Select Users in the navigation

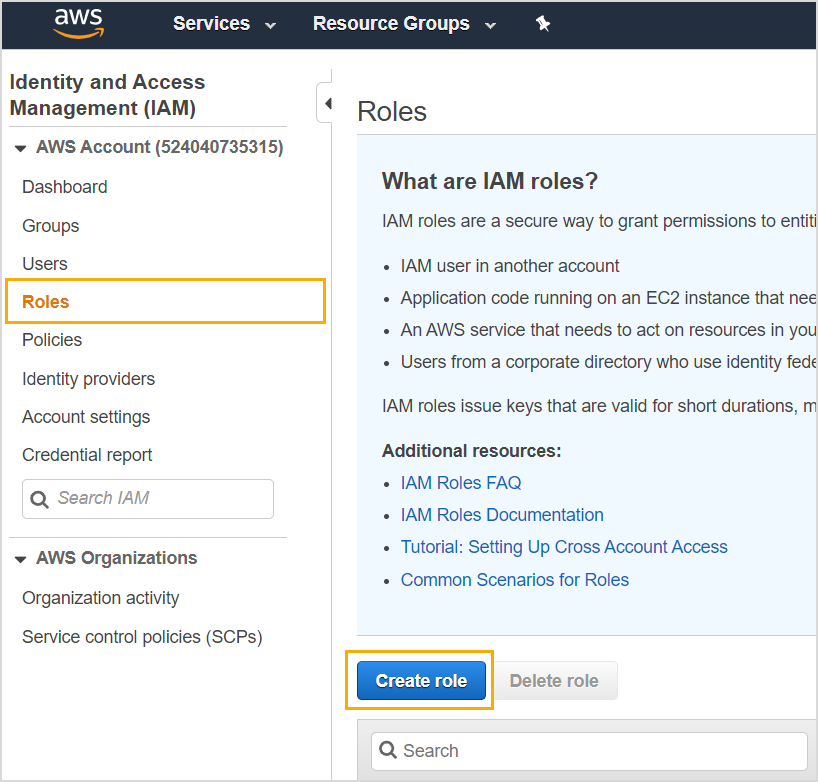[45, 264]
